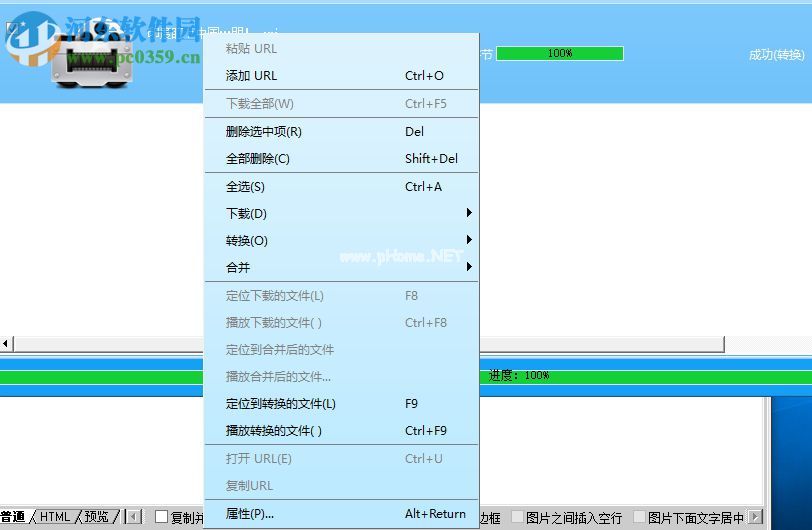Switch to the HTML tab
812x530 pixels.
[54, 517]
